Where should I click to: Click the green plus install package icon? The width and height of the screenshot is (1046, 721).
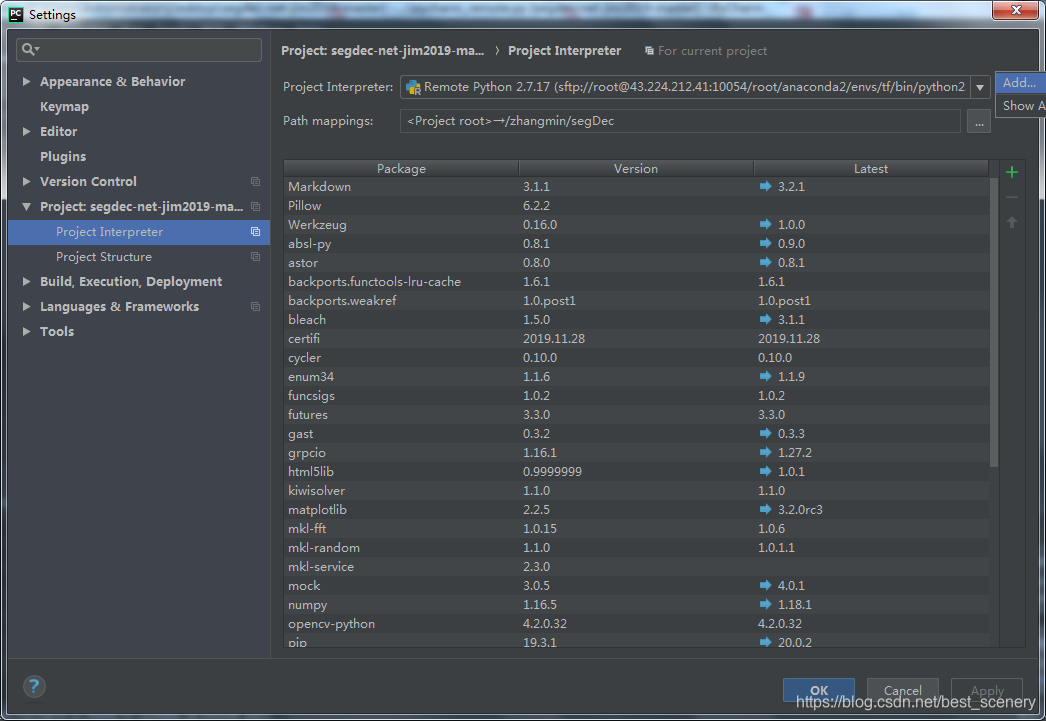[x=1011, y=172]
